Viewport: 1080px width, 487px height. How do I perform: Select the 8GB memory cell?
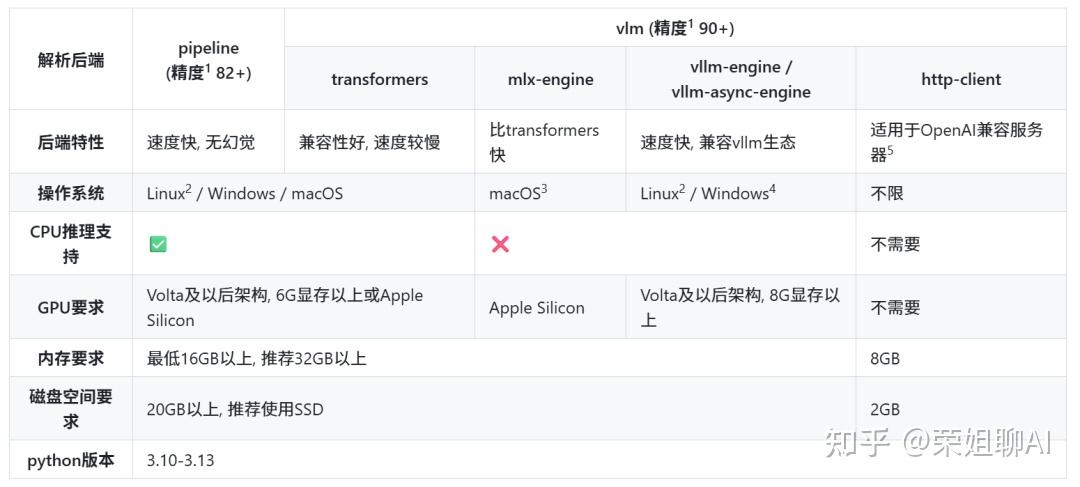coord(885,358)
